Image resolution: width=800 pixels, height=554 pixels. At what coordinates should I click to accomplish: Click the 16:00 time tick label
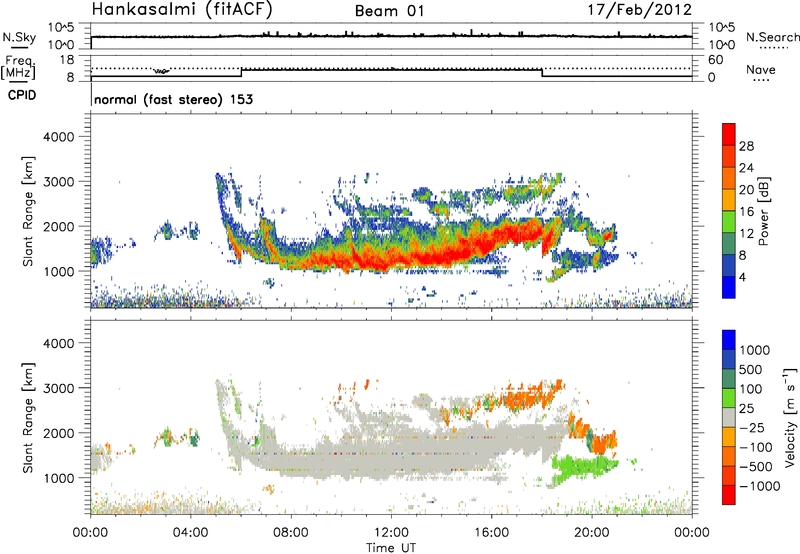[x=491, y=533]
